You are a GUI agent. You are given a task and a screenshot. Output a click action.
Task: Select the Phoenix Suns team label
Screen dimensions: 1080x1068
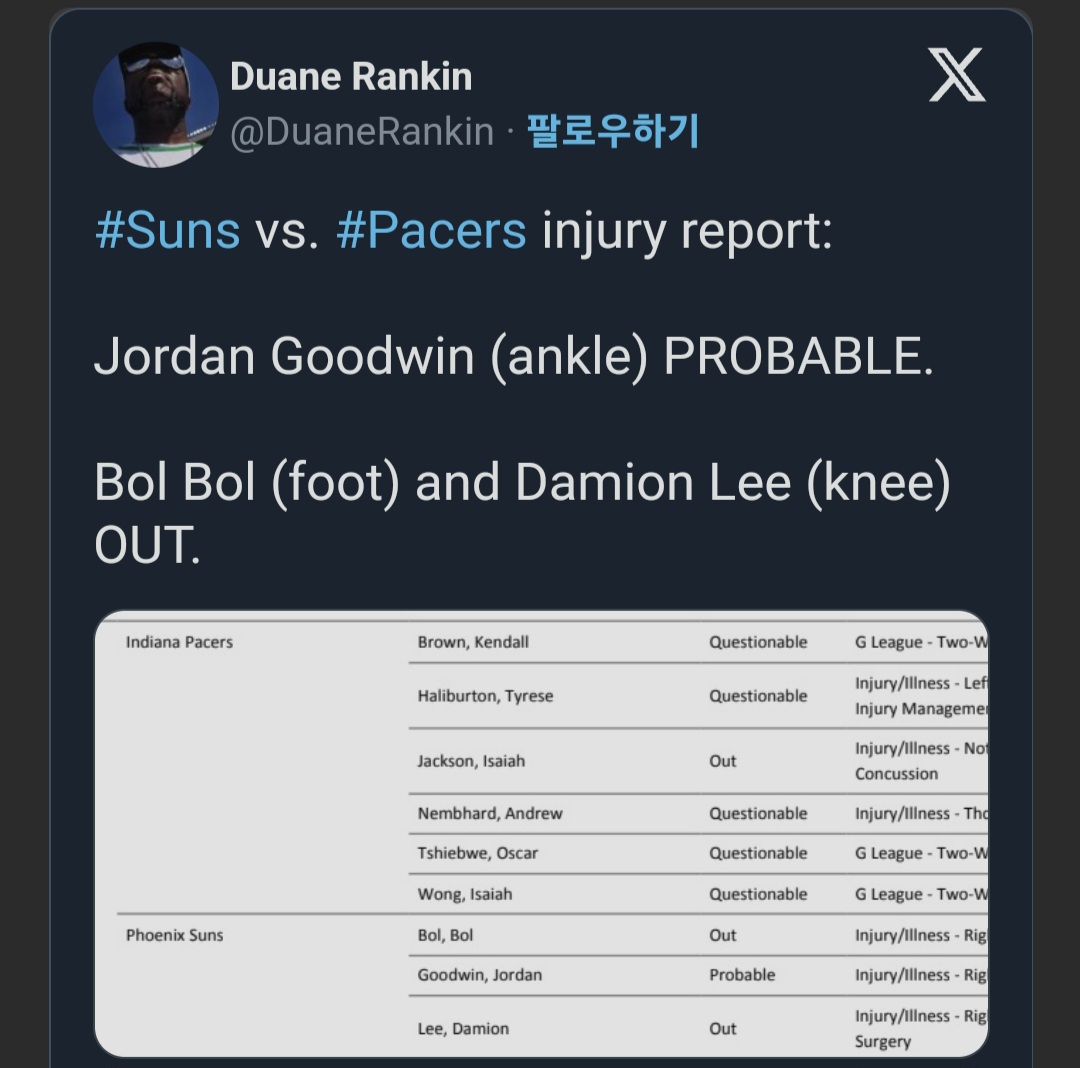click(174, 935)
